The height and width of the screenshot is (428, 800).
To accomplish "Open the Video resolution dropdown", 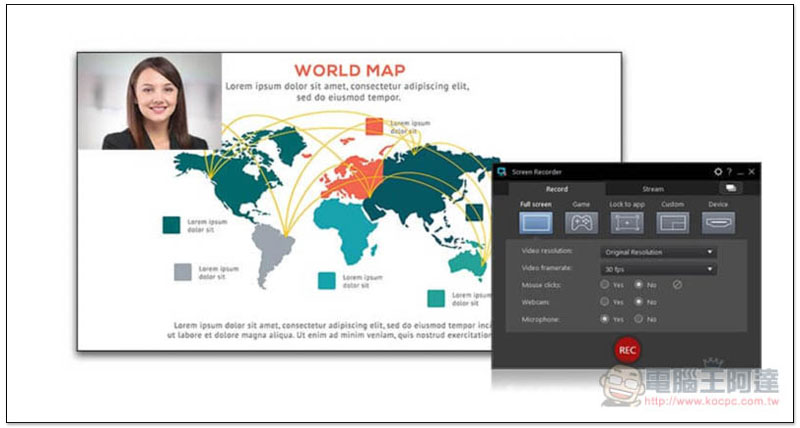I will [658, 252].
